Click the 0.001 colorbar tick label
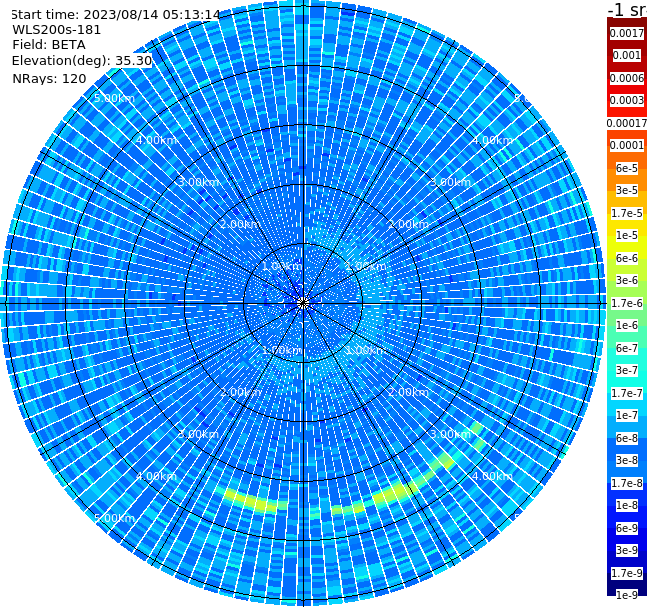 point(627,55)
